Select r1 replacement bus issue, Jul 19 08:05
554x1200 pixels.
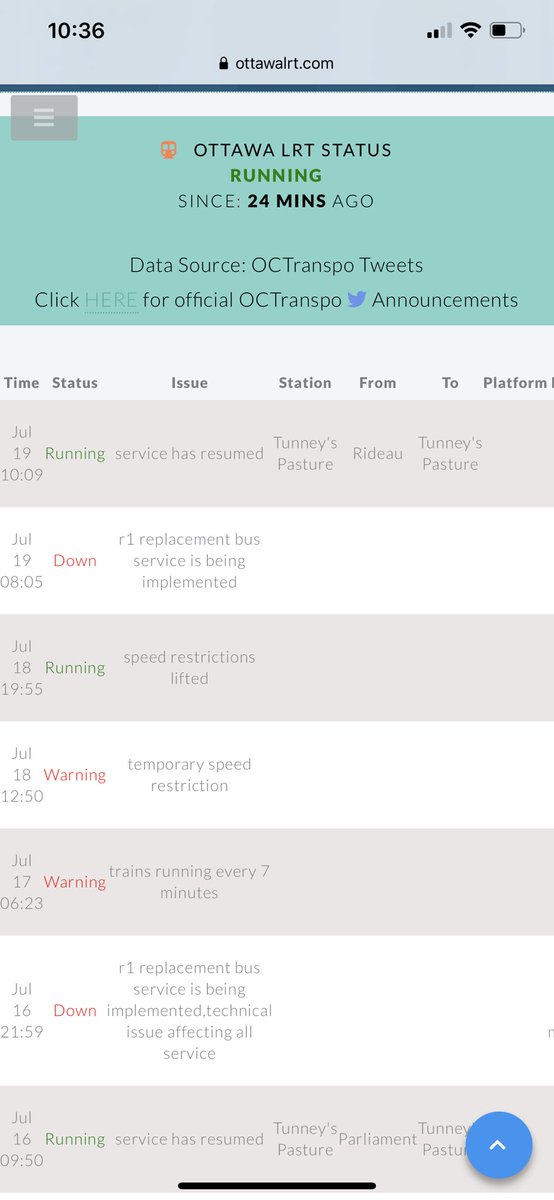click(x=189, y=560)
